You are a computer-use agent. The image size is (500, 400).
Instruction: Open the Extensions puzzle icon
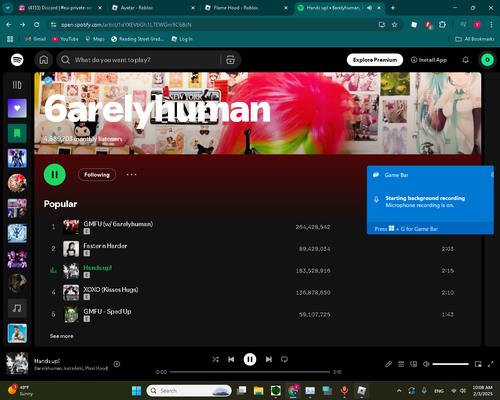tap(442, 25)
